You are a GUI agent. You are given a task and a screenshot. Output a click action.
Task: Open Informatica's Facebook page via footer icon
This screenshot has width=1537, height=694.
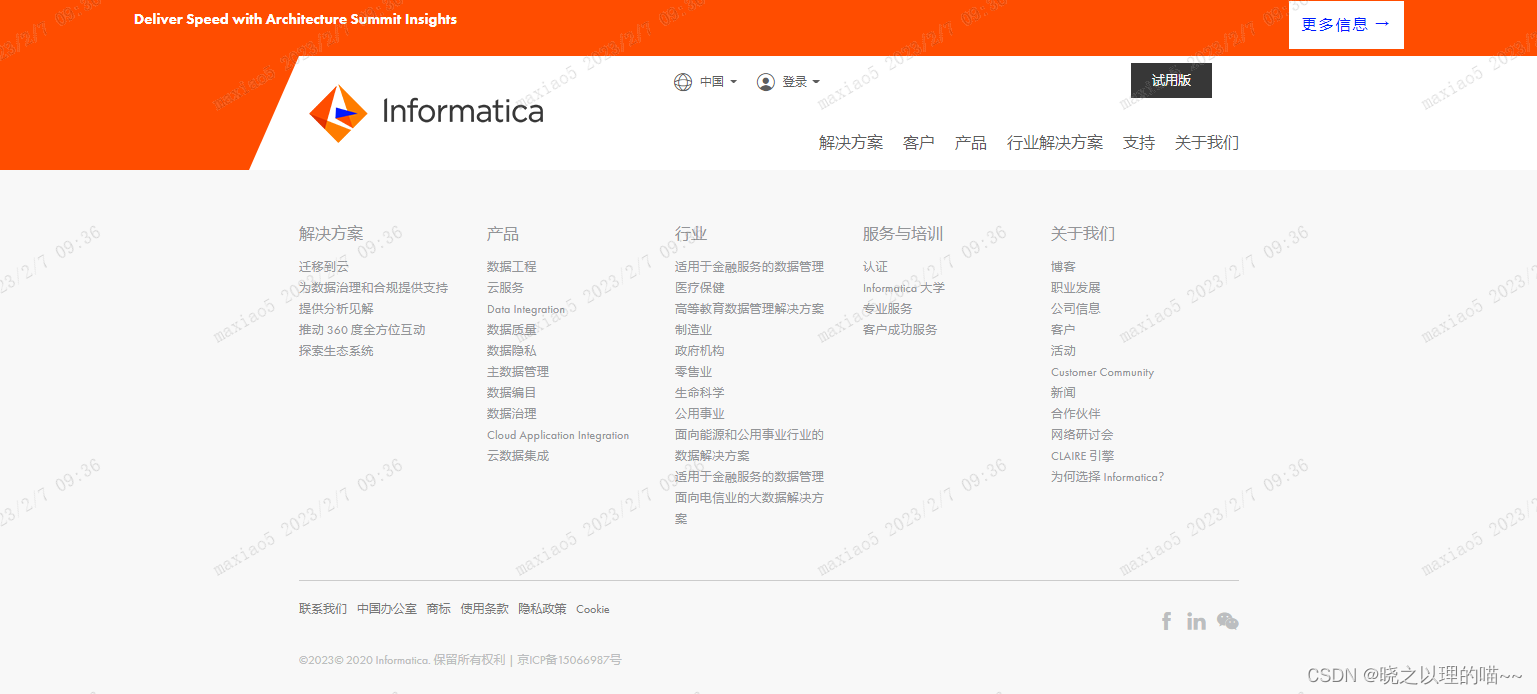(x=1166, y=621)
